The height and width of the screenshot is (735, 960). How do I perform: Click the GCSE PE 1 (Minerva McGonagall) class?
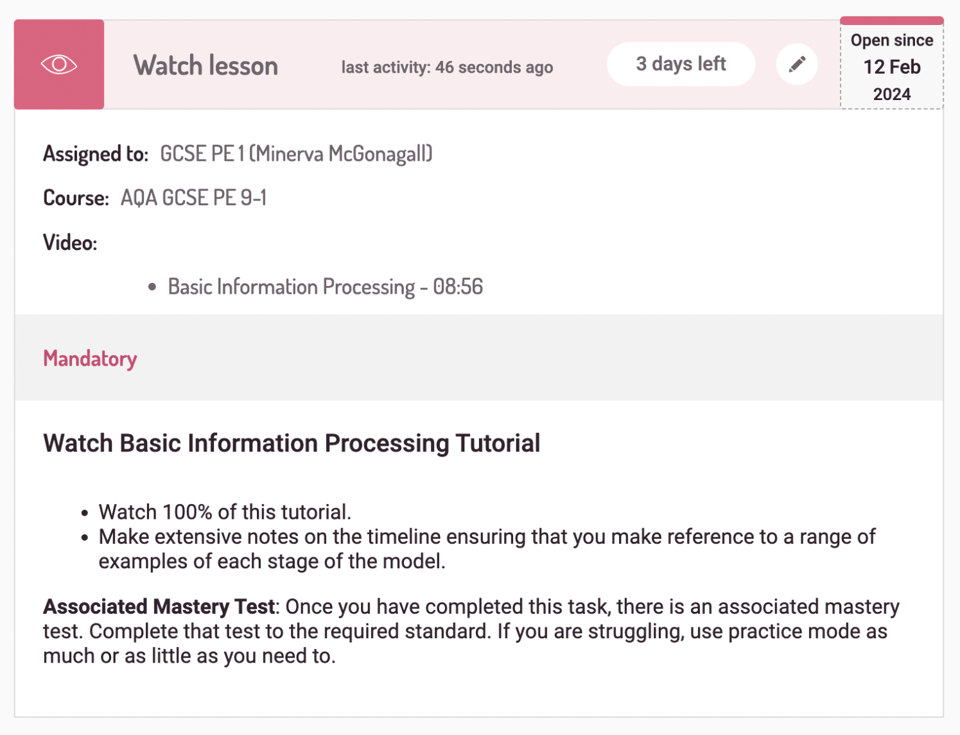pos(296,153)
